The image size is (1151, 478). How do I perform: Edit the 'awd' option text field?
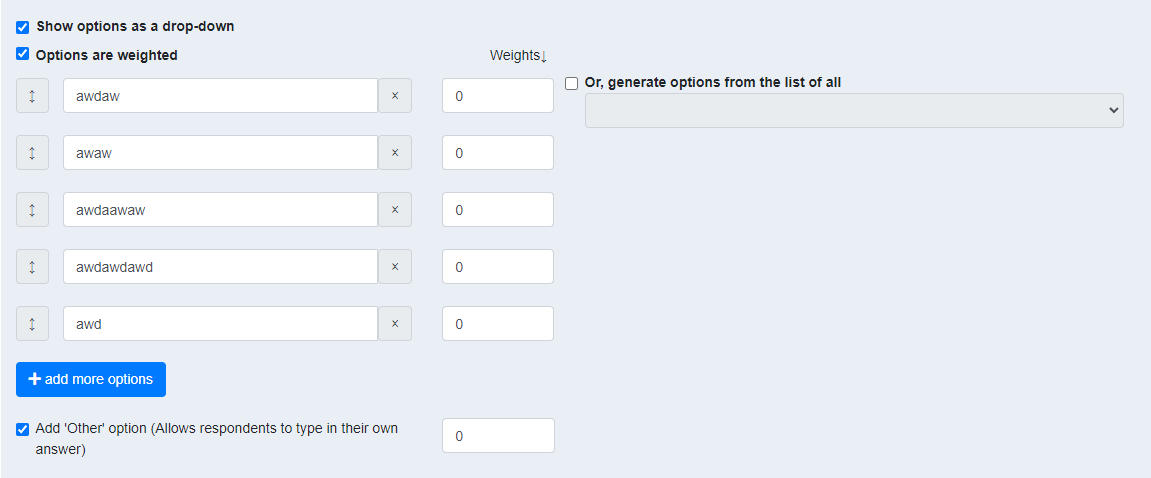click(x=220, y=324)
